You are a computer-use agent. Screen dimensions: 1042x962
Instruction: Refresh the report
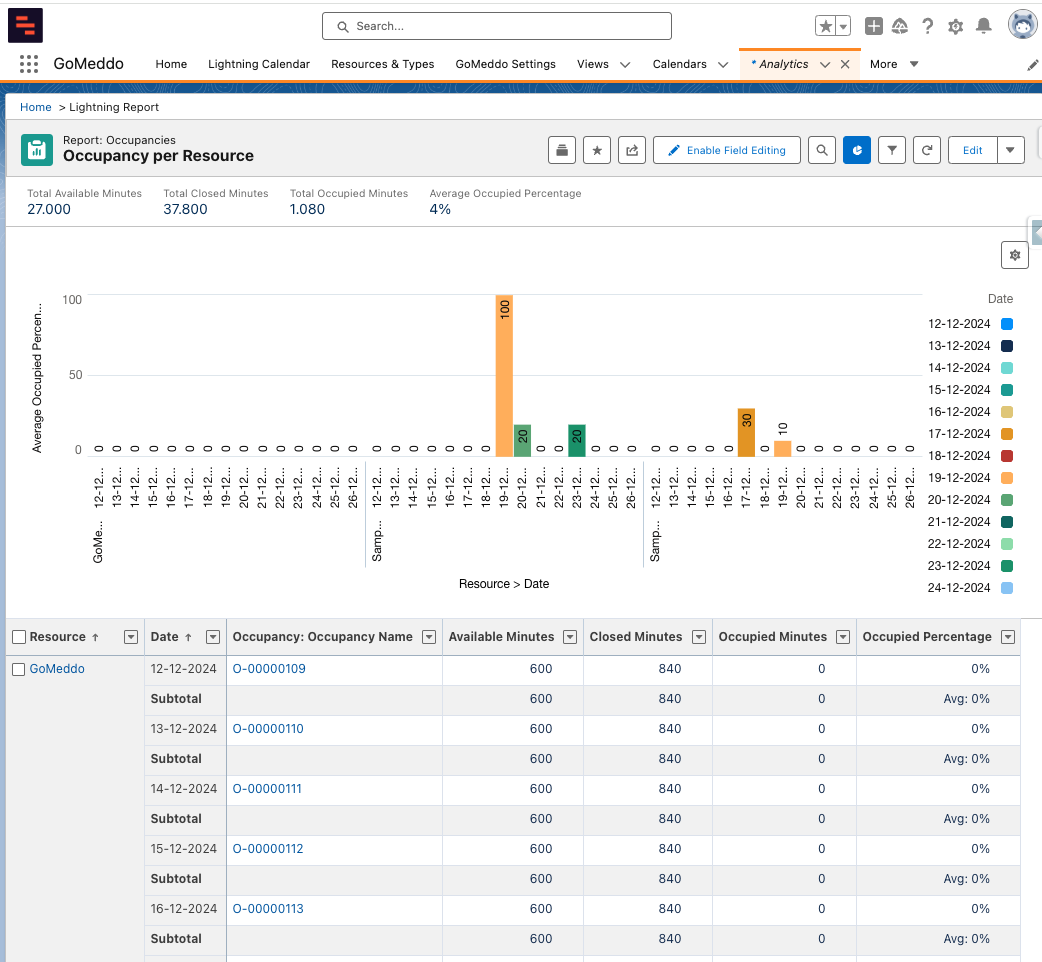tap(927, 150)
